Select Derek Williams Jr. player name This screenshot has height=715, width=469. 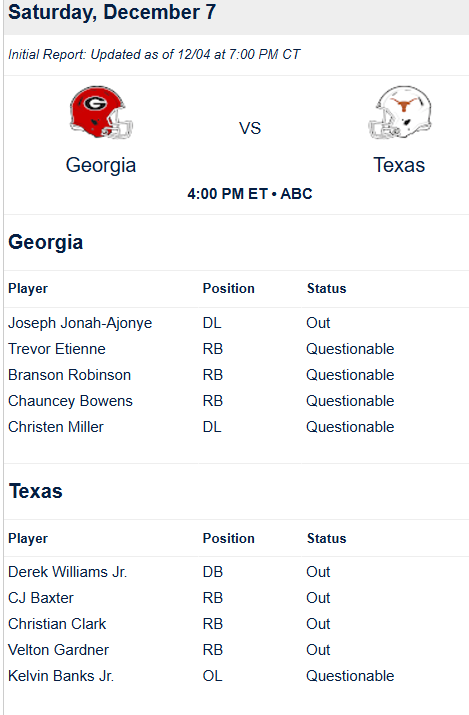(67, 572)
